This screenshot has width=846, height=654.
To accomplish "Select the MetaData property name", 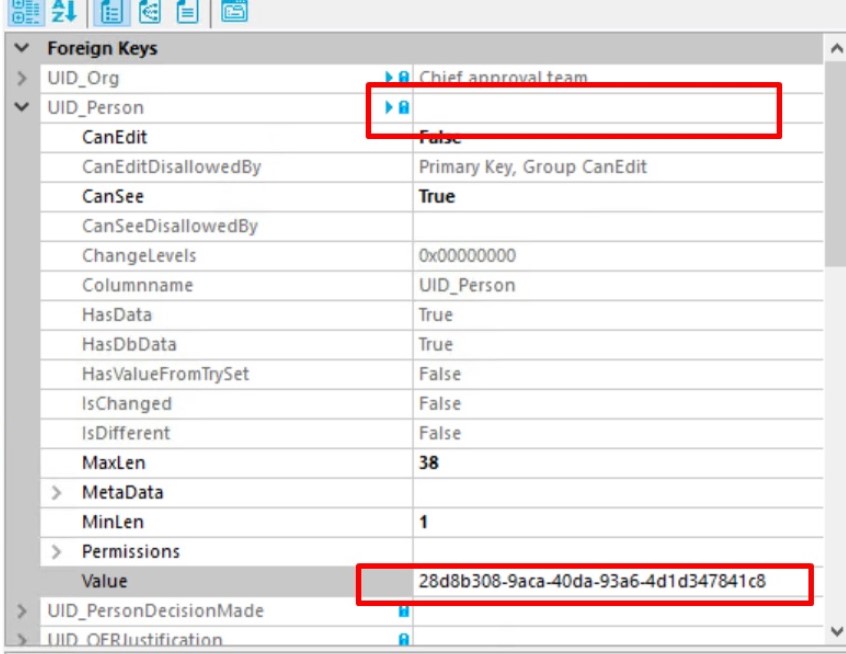I will [x=122, y=493].
